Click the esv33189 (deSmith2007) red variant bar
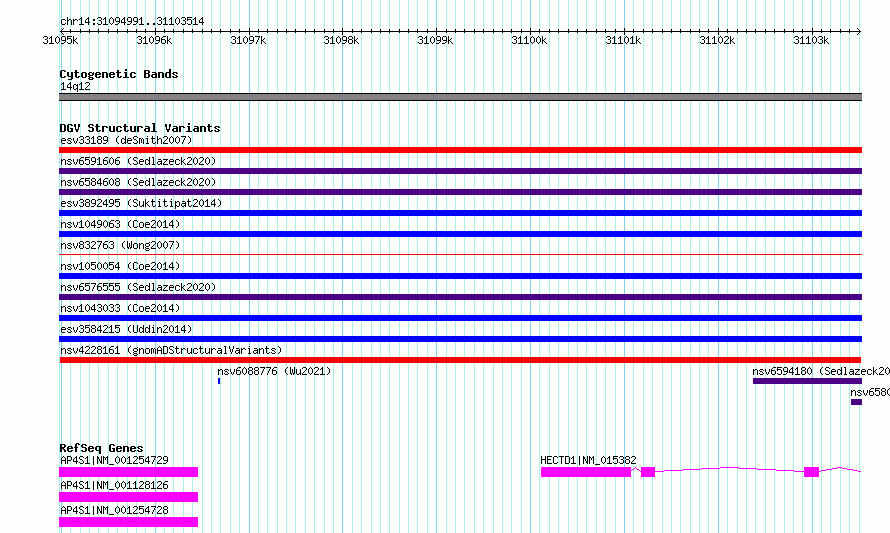This screenshot has width=890, height=533. click(x=460, y=150)
